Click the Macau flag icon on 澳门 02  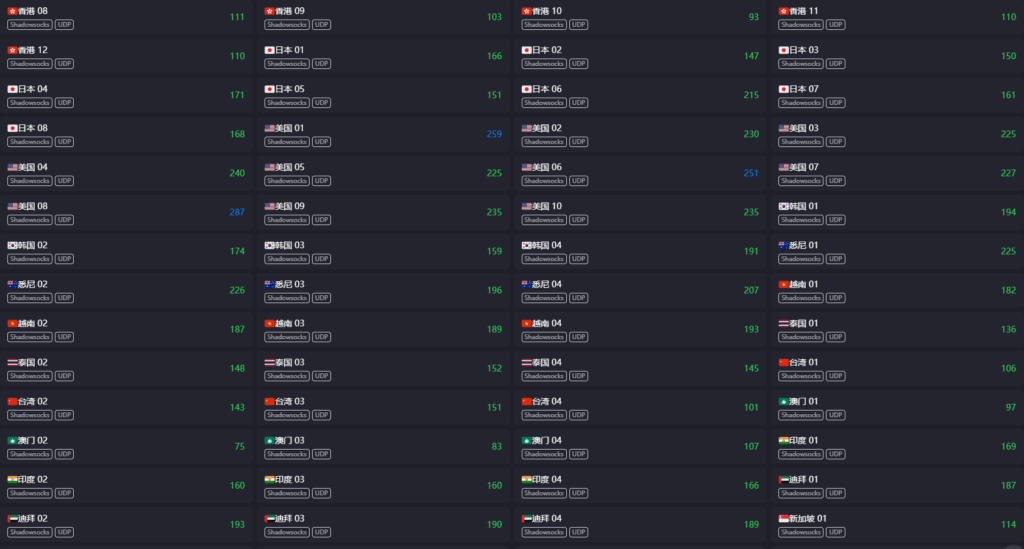click(x=12, y=440)
